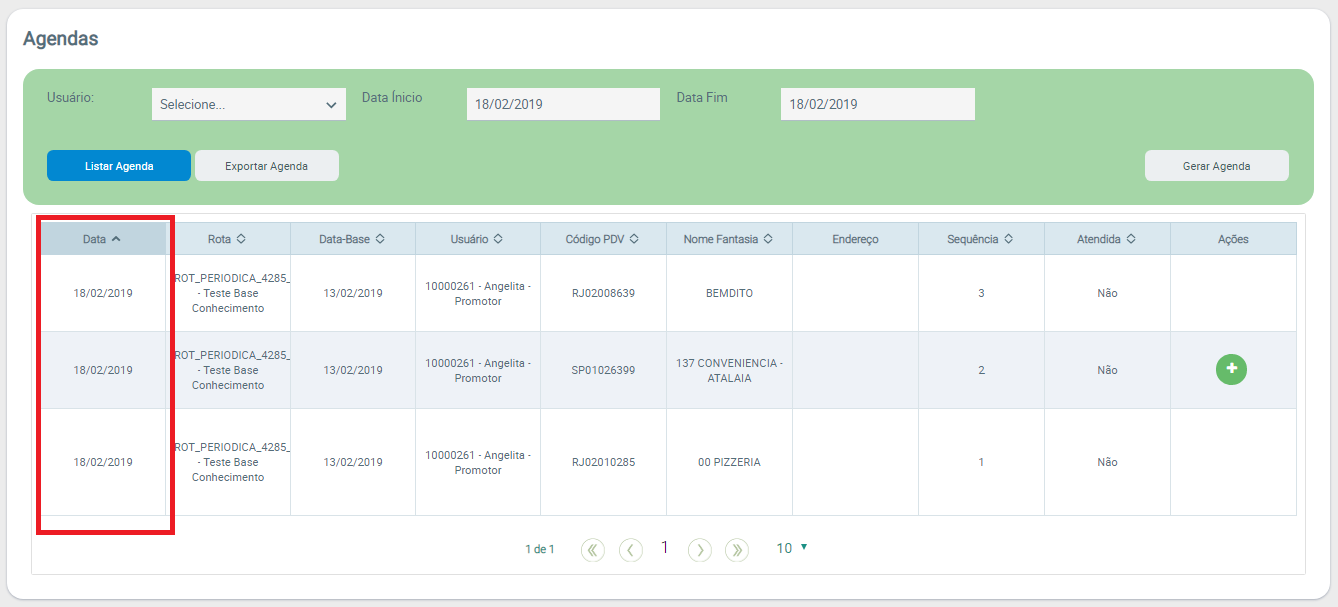Click Exportar Agenda button
1338x607 pixels.
tap(266, 166)
